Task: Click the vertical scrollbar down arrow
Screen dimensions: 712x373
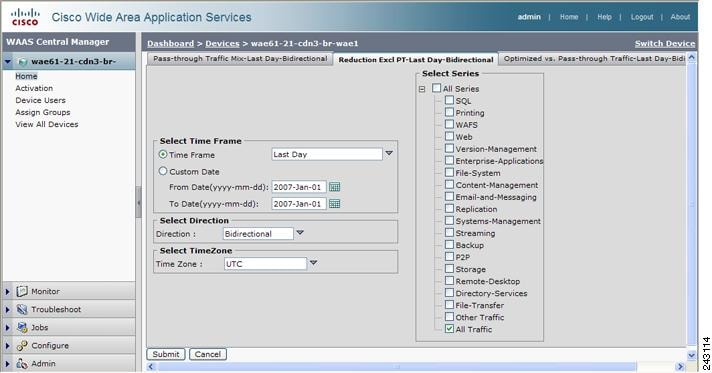Action: click(x=692, y=355)
